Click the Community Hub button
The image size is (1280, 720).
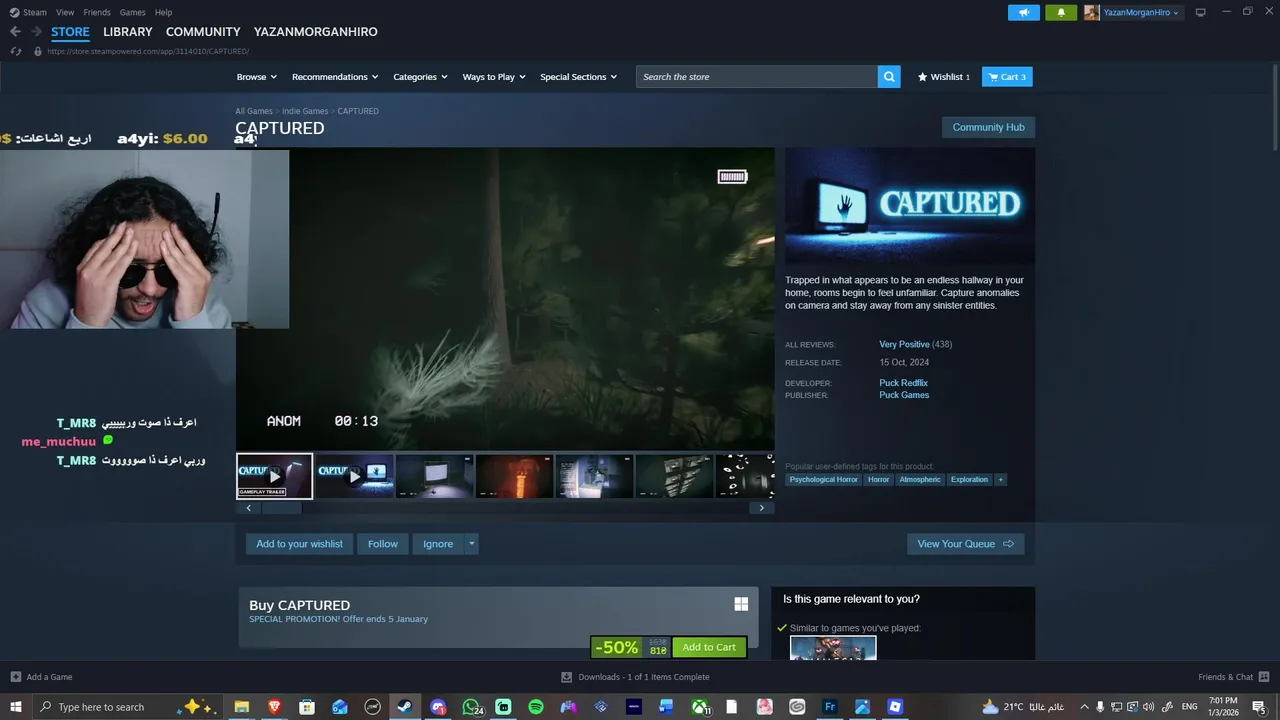pyautogui.click(x=988, y=127)
